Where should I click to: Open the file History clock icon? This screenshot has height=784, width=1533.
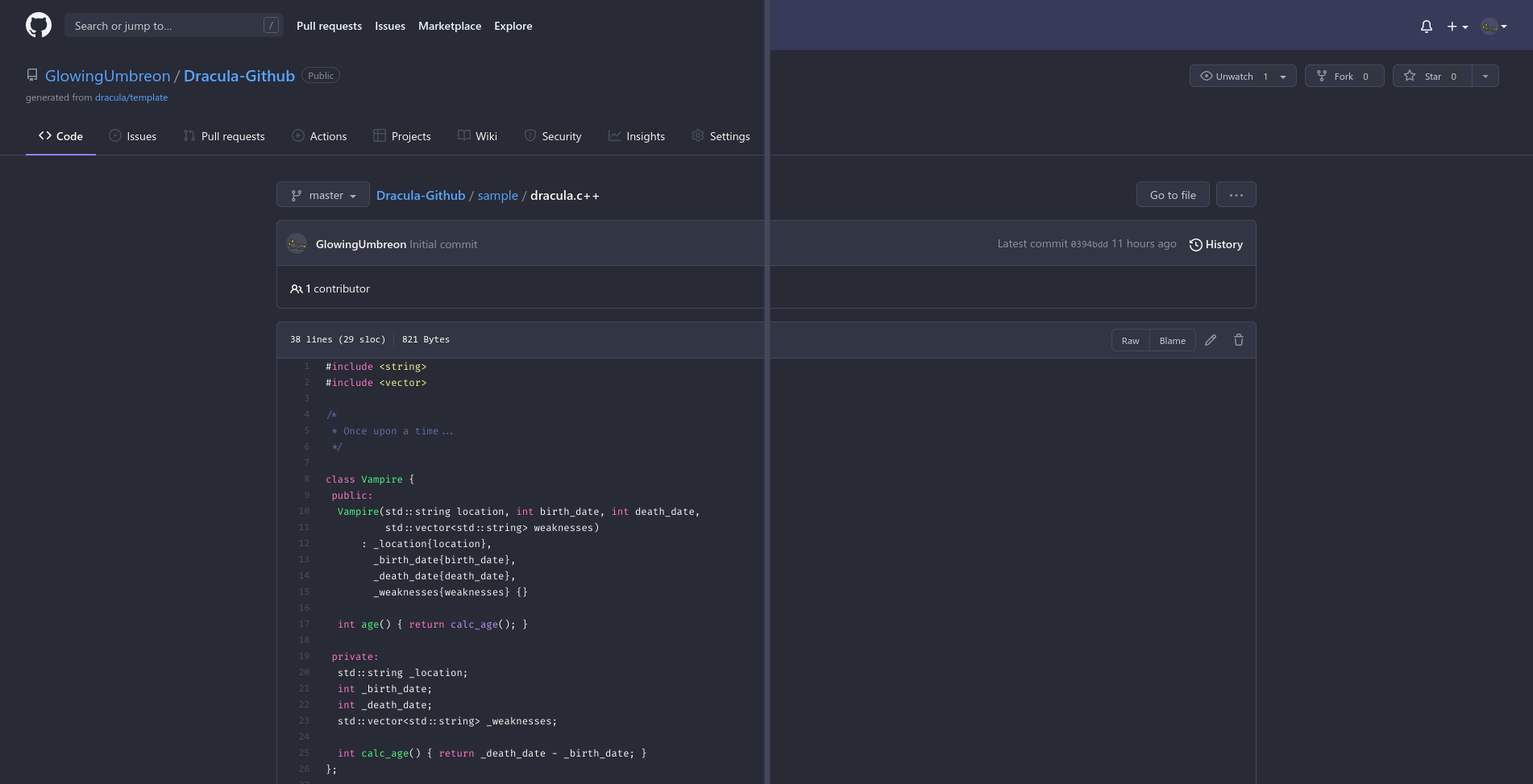point(1195,244)
